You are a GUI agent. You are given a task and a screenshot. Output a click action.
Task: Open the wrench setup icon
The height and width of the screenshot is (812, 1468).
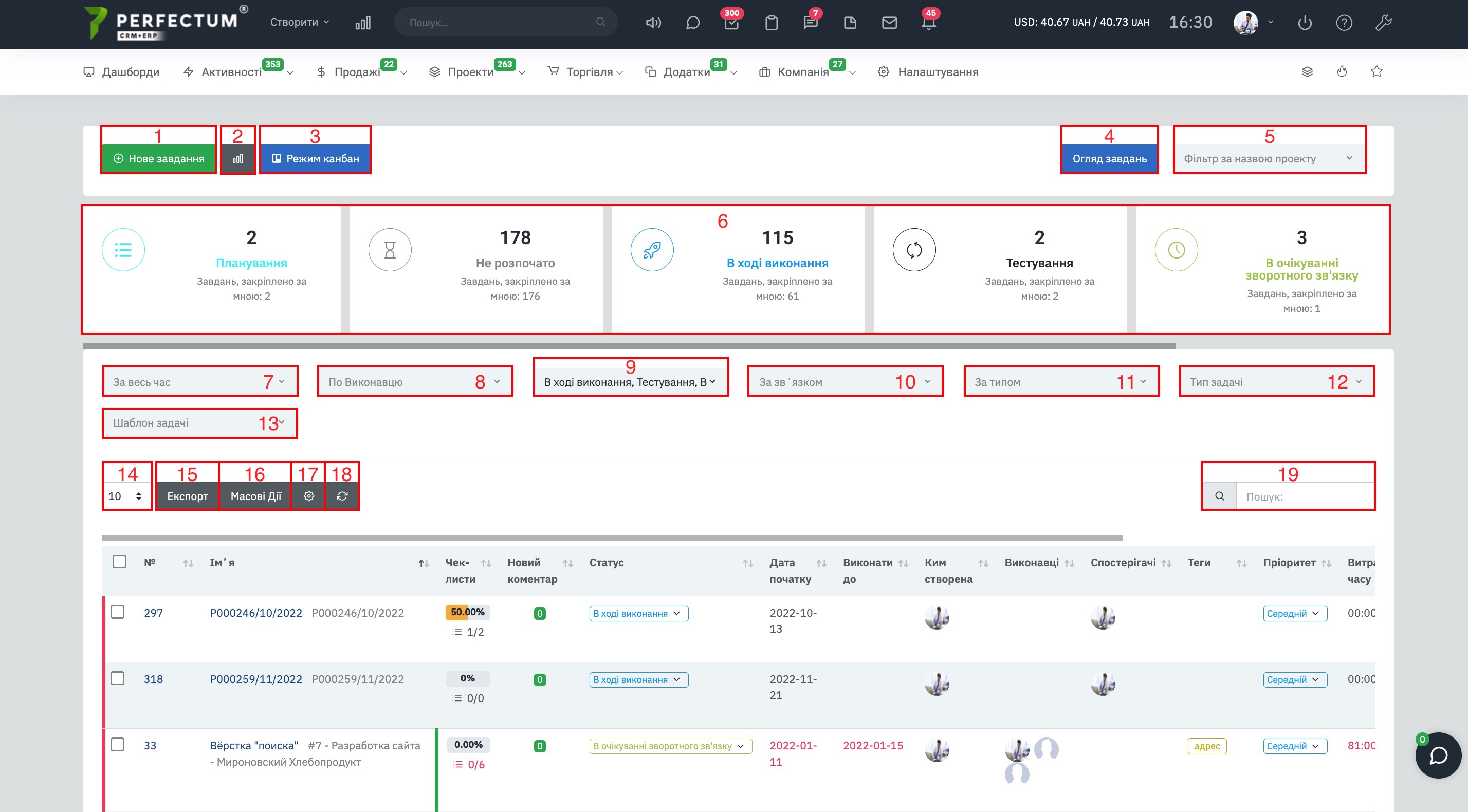pos(1383,23)
